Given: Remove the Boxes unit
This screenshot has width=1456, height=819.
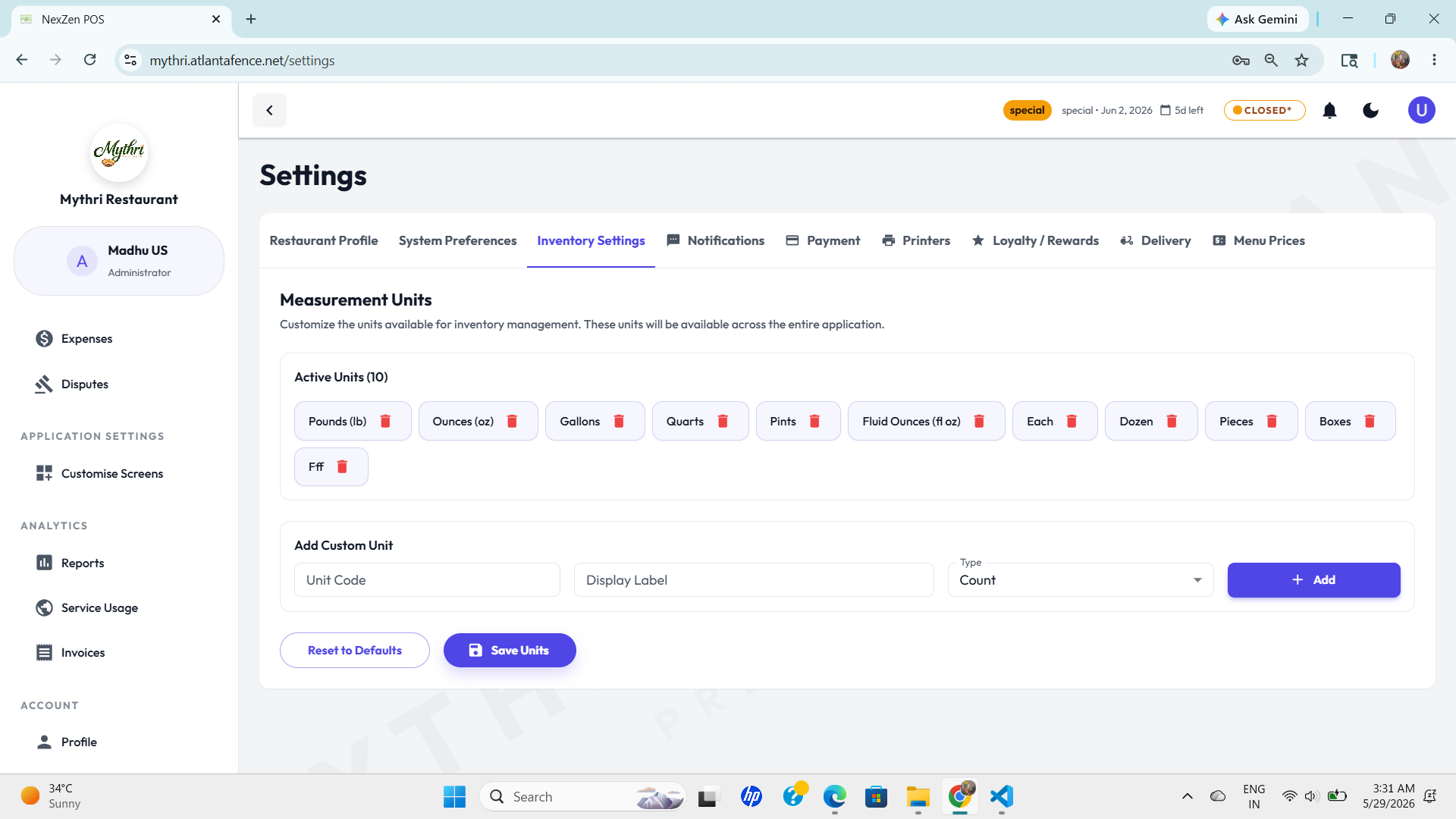Looking at the screenshot, I should coord(1370,422).
